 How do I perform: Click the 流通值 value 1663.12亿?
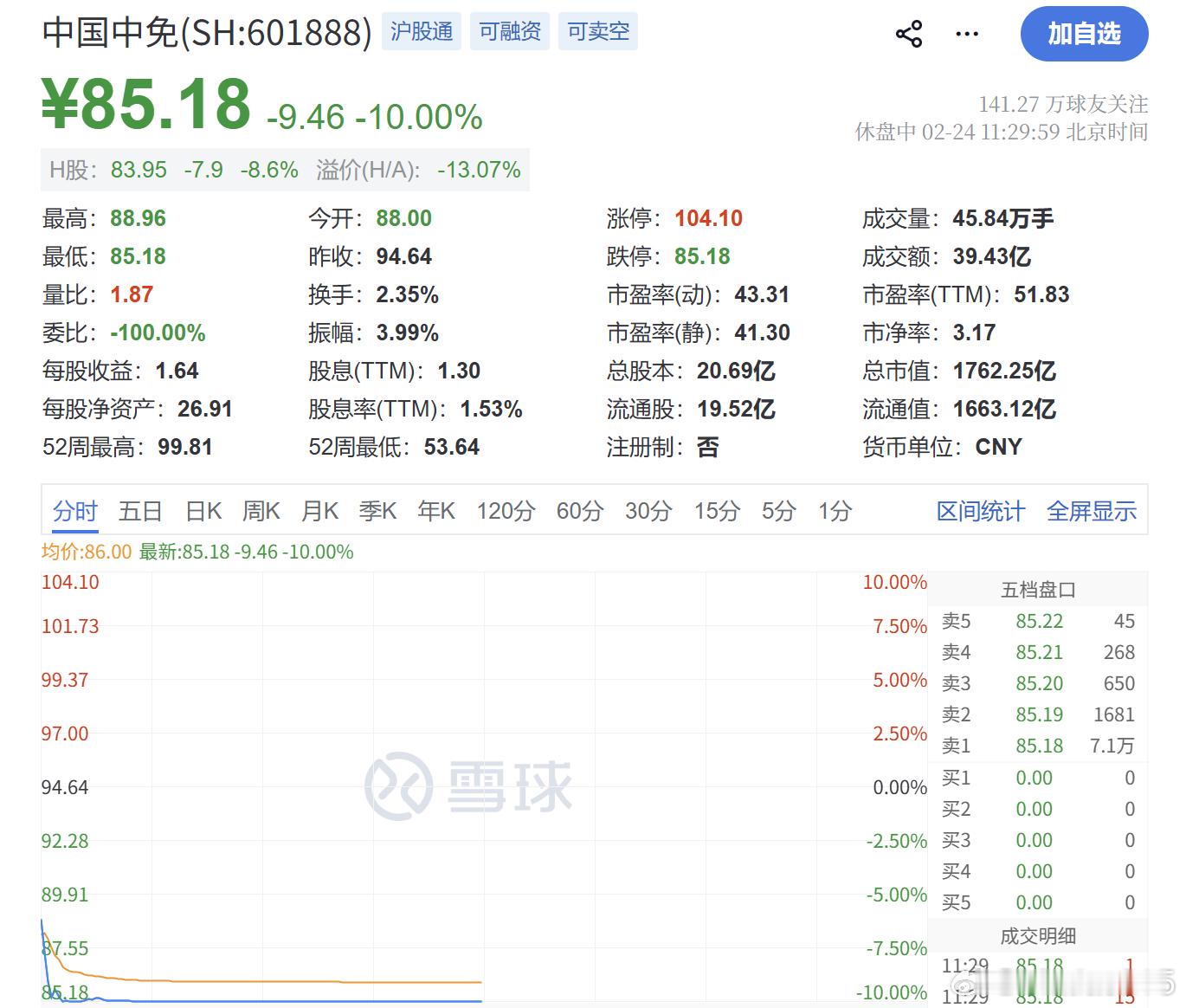click(1004, 409)
